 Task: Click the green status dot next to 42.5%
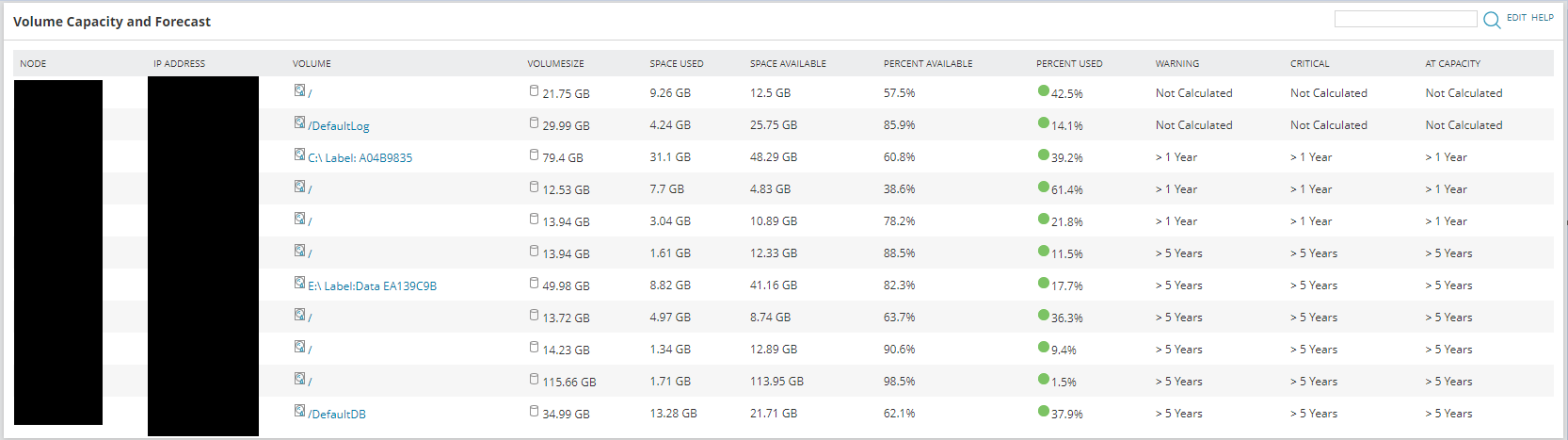[x=1043, y=90]
